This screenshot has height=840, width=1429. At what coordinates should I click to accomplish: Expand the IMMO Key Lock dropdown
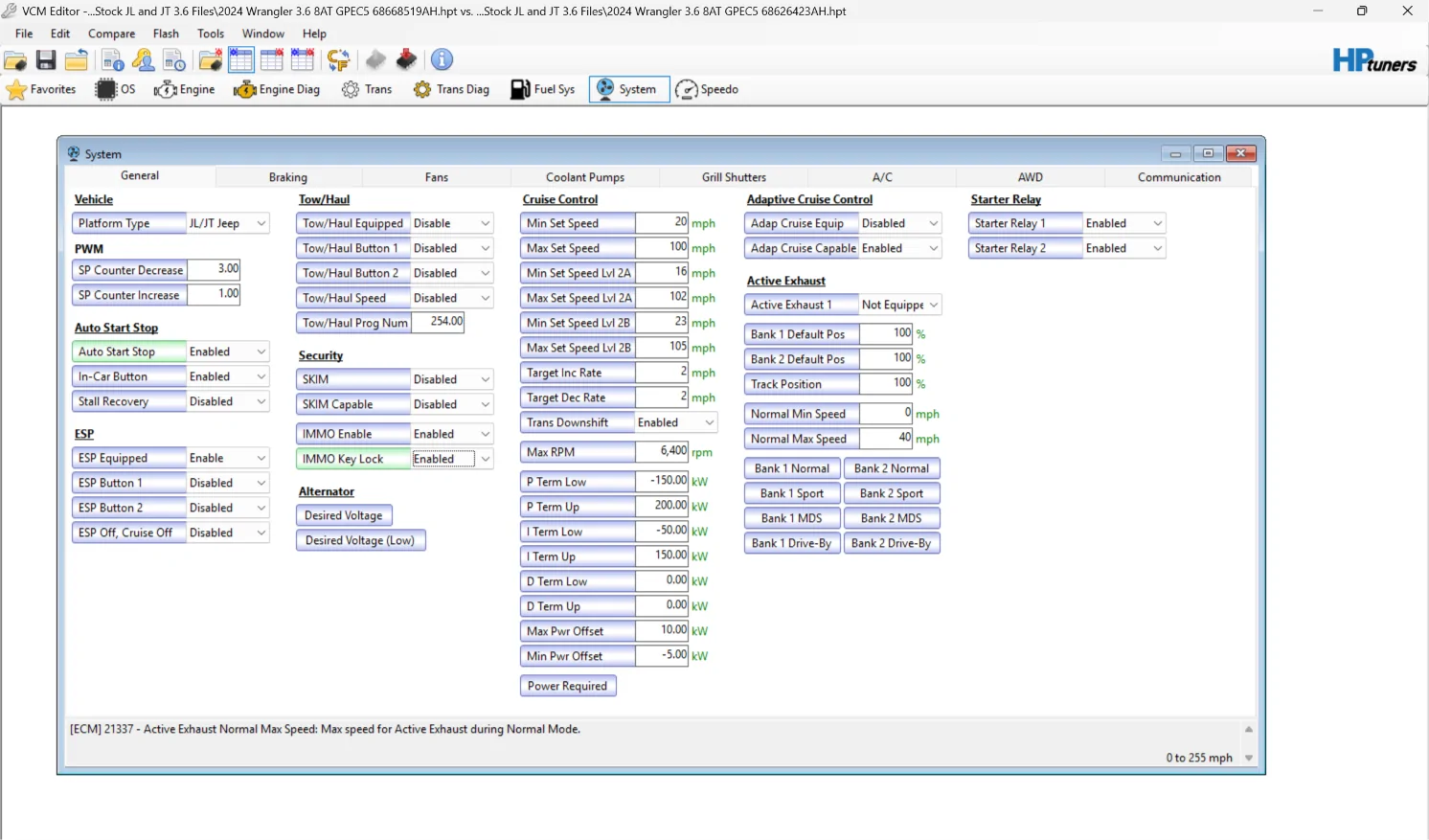tap(486, 460)
